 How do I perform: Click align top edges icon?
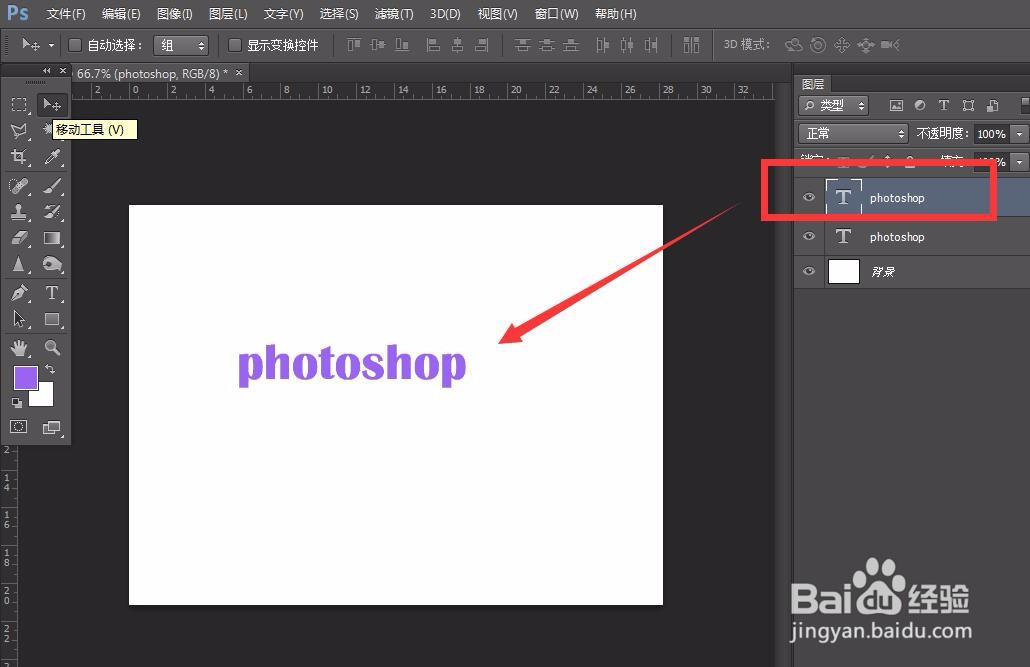click(354, 45)
